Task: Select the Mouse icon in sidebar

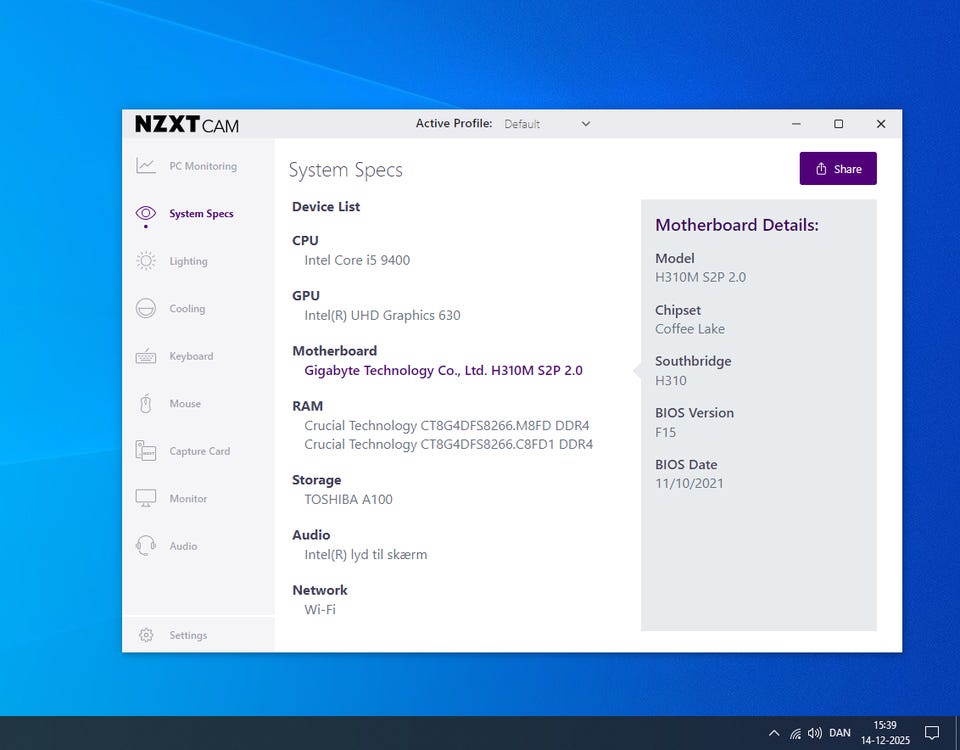Action: point(146,404)
